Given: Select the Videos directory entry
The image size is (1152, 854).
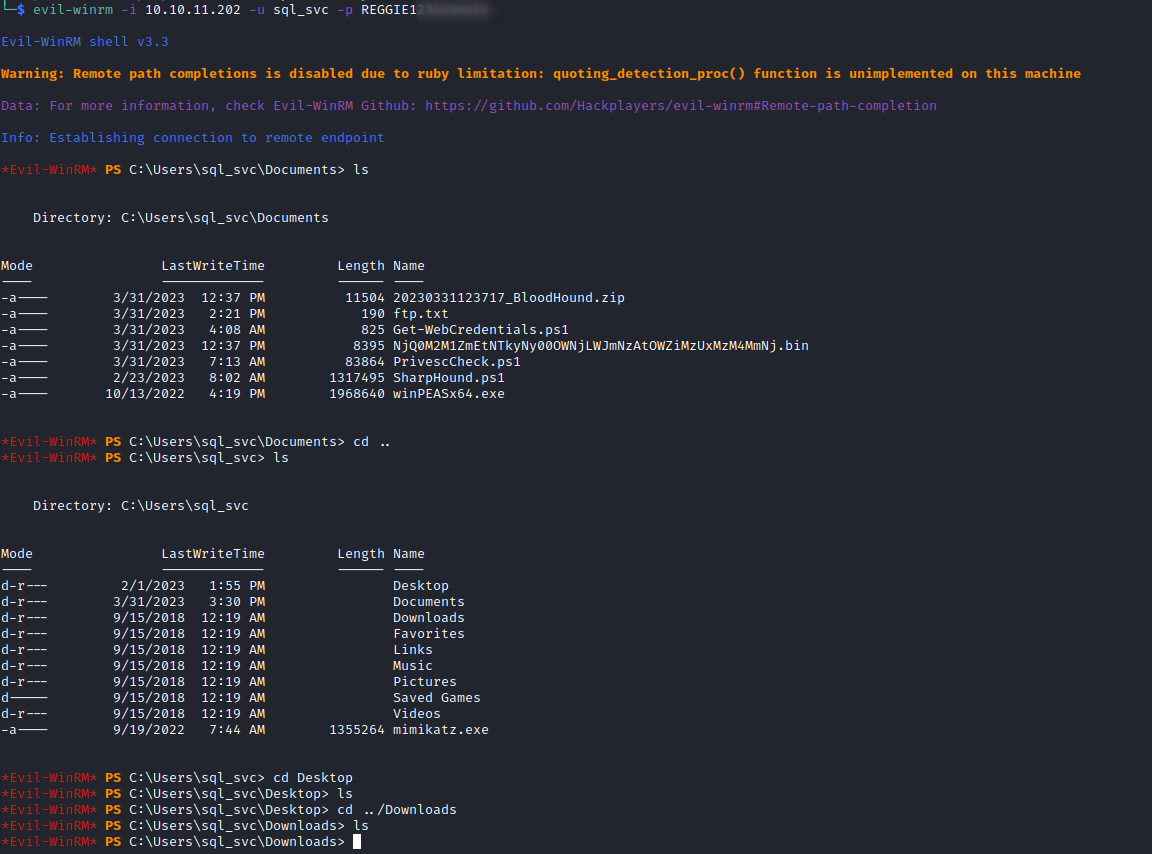Looking at the screenshot, I should 416,713.
